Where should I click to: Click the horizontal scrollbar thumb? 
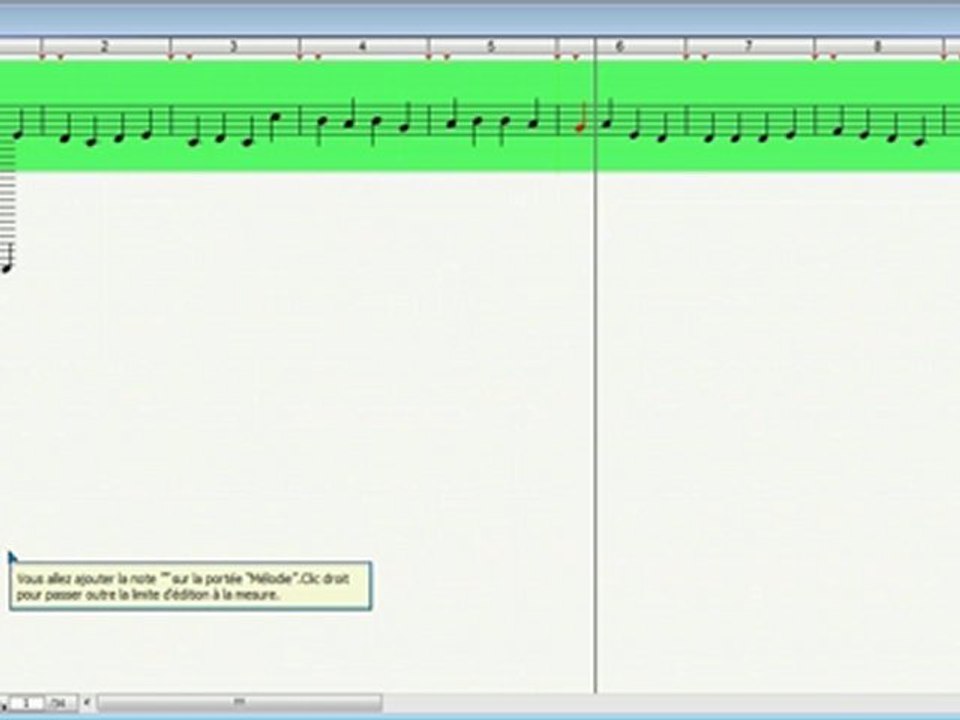[239, 702]
